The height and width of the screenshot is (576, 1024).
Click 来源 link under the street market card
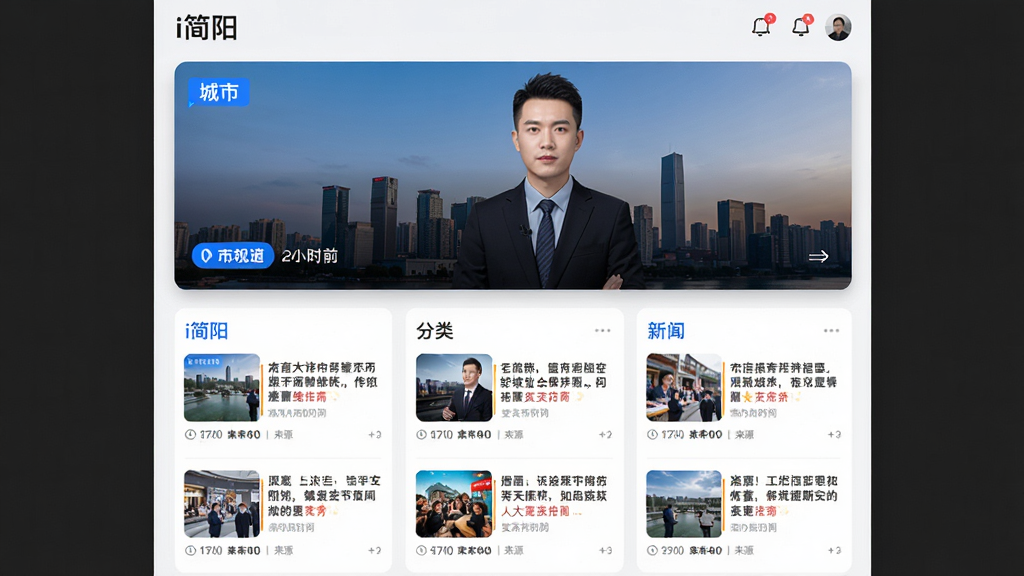coord(744,434)
